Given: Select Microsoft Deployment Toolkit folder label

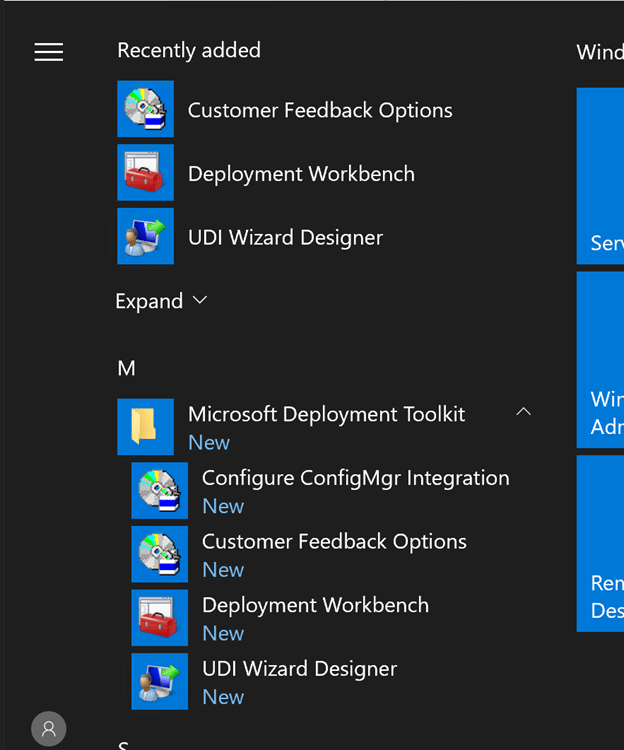Looking at the screenshot, I should (x=327, y=414).
